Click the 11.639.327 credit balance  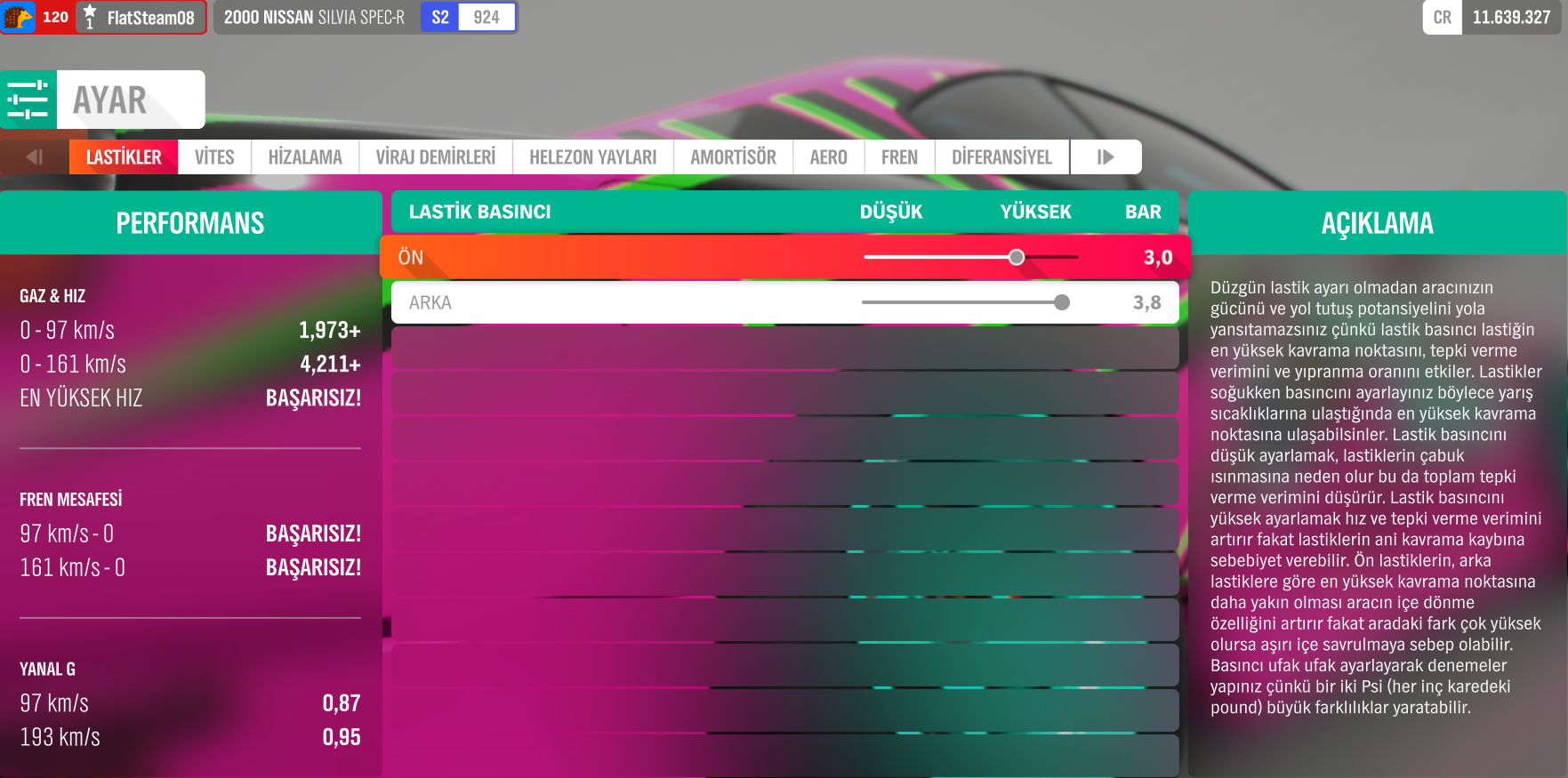1512,18
